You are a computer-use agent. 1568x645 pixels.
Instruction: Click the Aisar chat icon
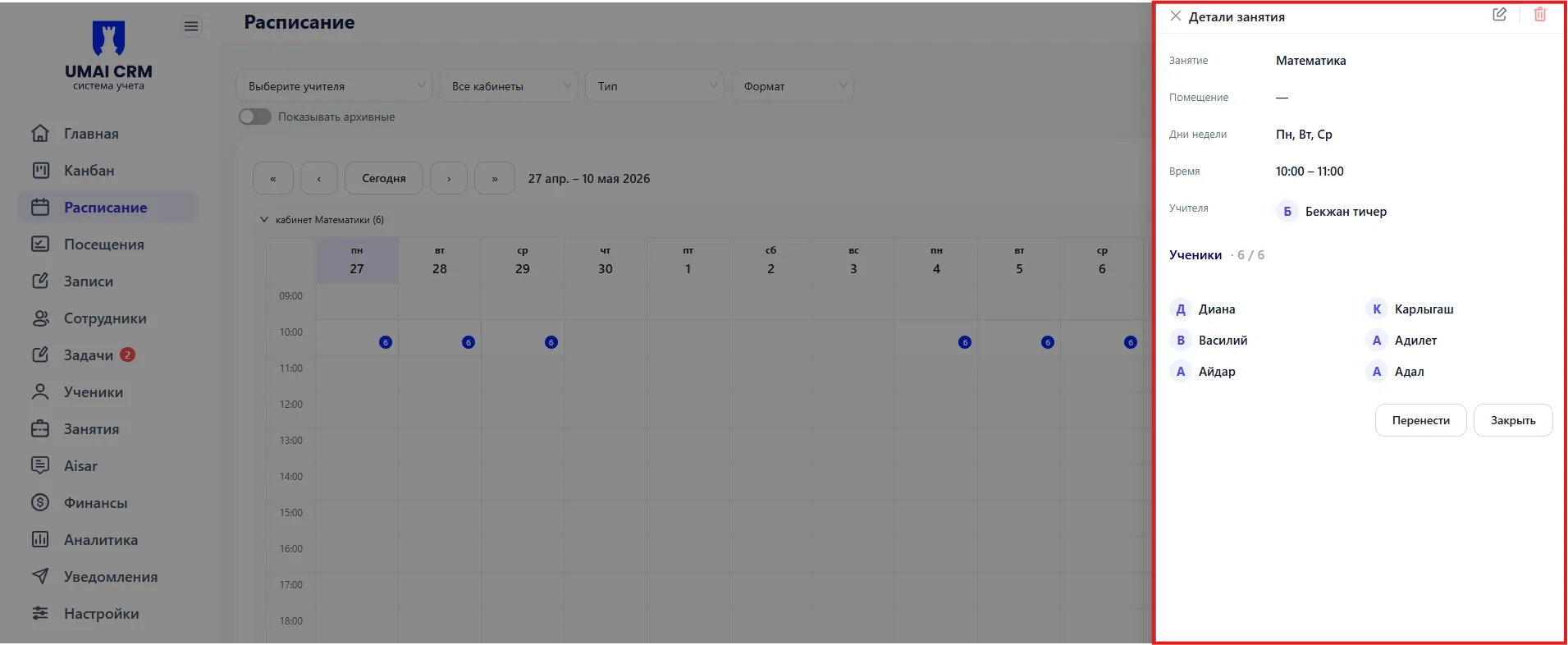40,465
